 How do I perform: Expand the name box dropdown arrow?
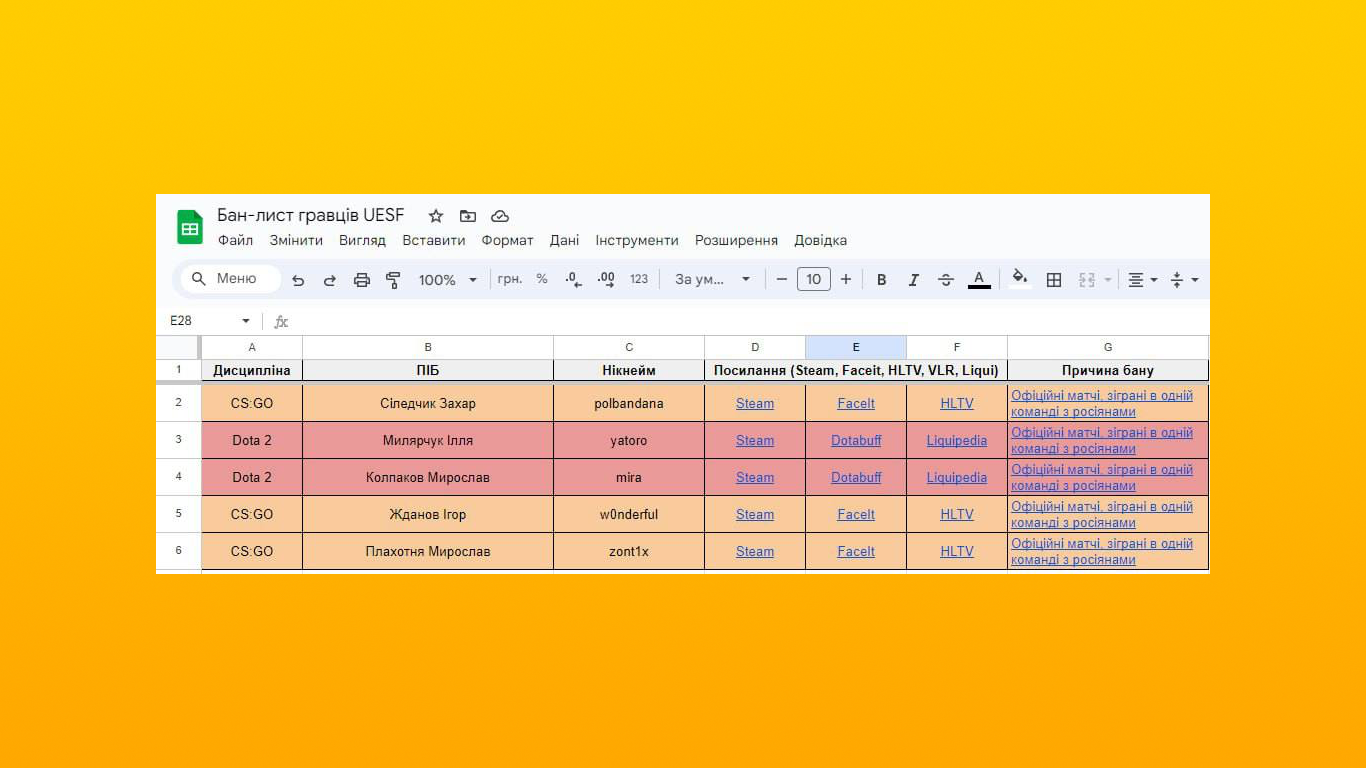(246, 321)
